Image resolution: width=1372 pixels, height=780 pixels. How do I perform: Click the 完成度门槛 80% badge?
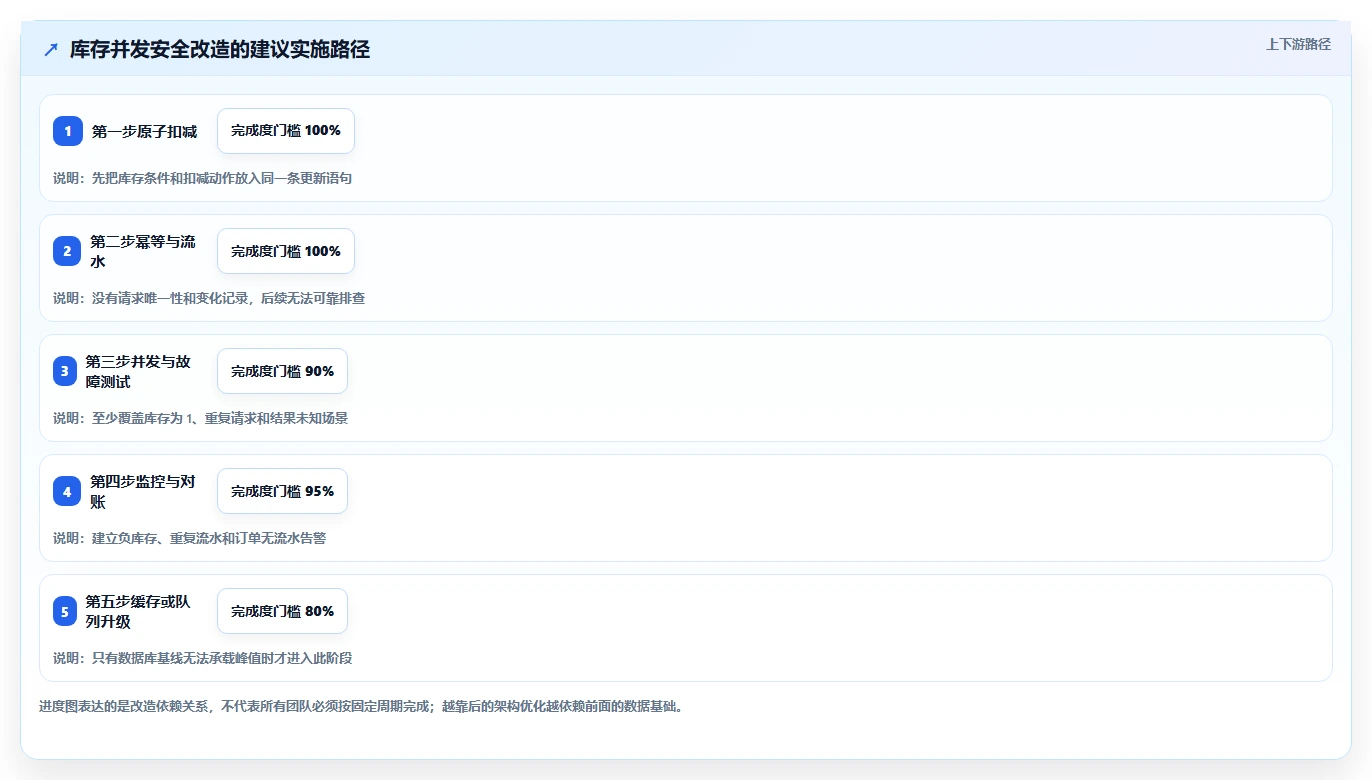[x=282, y=611]
